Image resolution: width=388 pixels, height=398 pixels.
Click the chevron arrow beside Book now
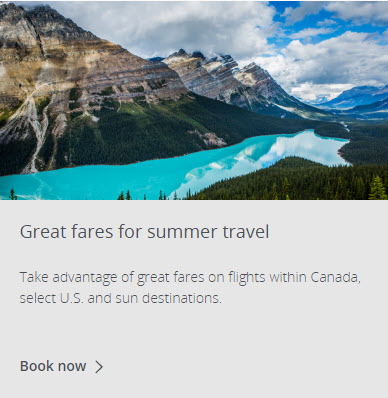[99, 367]
